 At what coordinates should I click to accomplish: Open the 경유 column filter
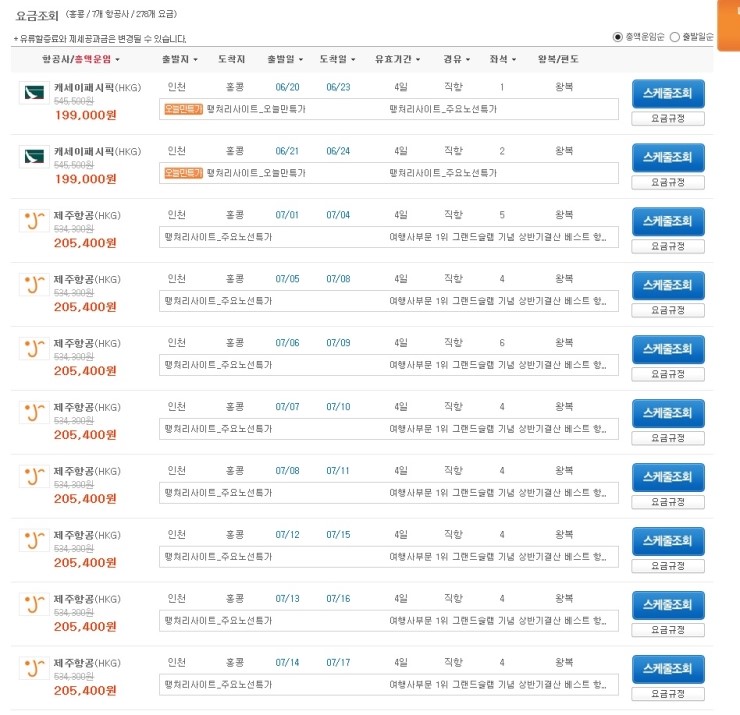454,60
